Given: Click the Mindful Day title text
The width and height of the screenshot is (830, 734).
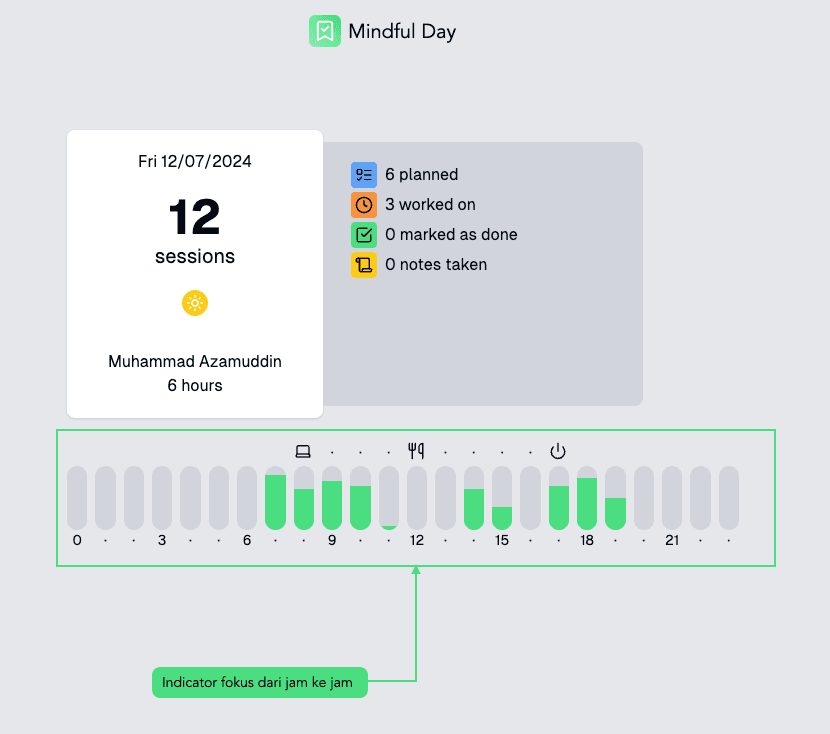Looking at the screenshot, I should (402, 31).
